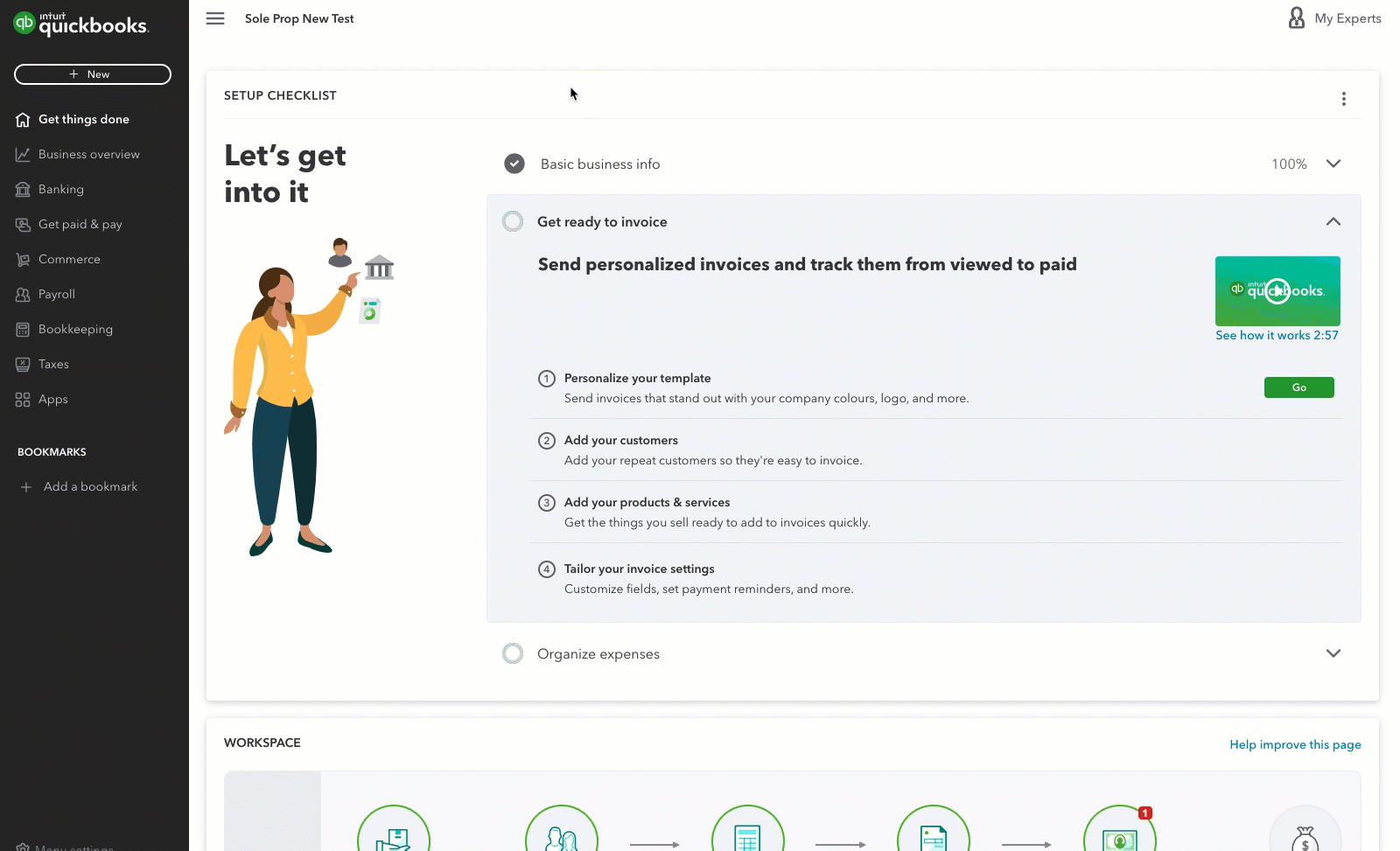
Task: Toggle the Get ready to invoice circle
Action: [x=513, y=221]
